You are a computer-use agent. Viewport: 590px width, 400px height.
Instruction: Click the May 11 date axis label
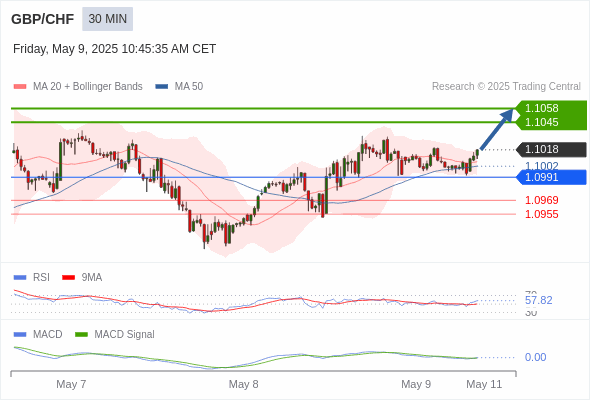coord(484,384)
